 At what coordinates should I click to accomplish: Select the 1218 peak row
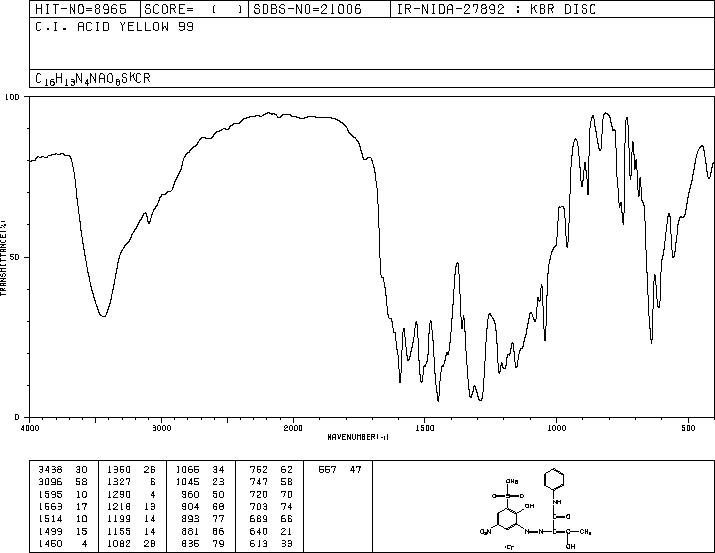(131, 506)
